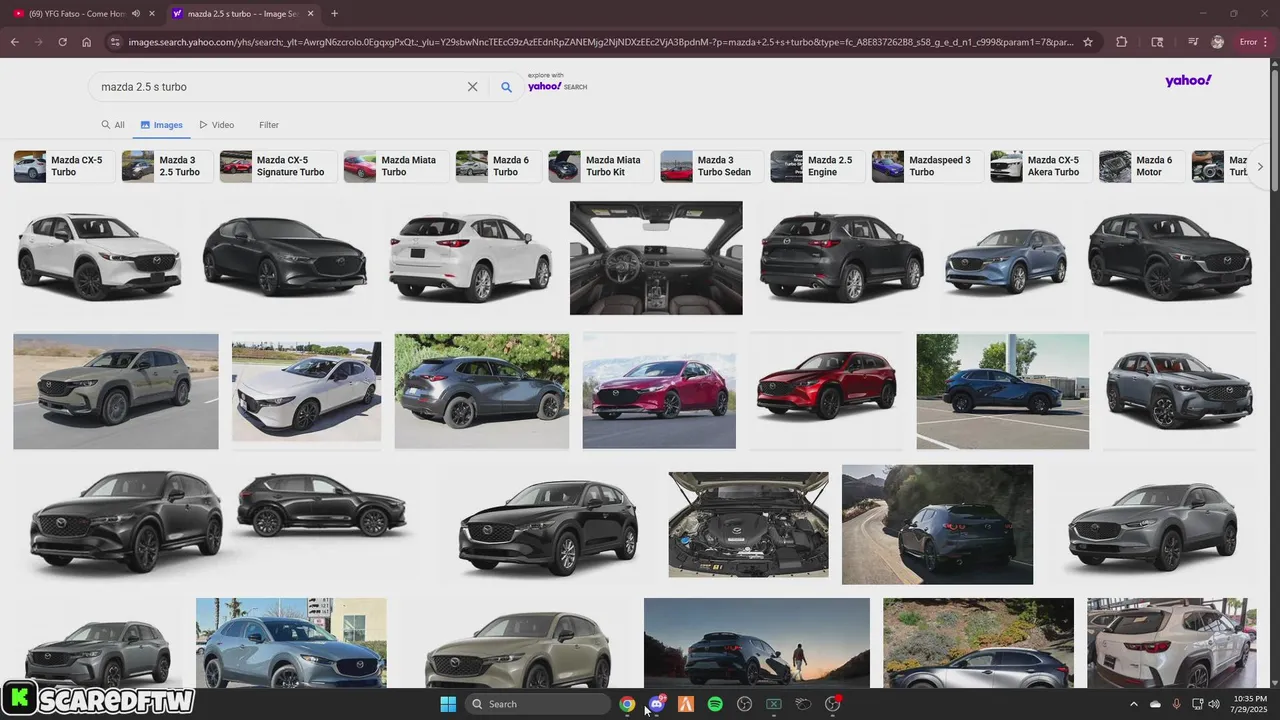The image size is (1280, 720).
Task: Open Google Chrome from the taskbar
Action: [x=627, y=704]
